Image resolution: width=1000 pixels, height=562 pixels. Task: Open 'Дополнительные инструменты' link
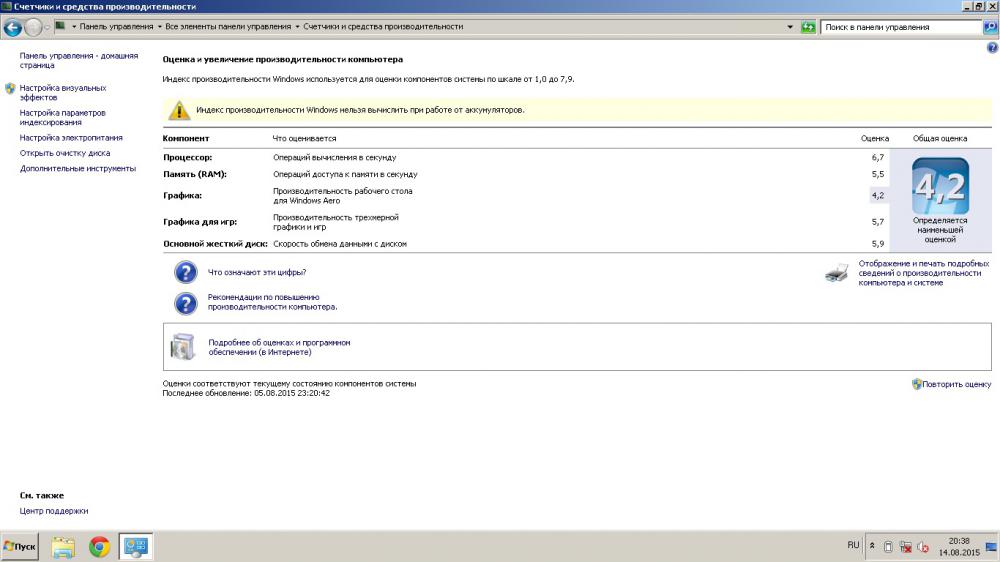tap(78, 168)
